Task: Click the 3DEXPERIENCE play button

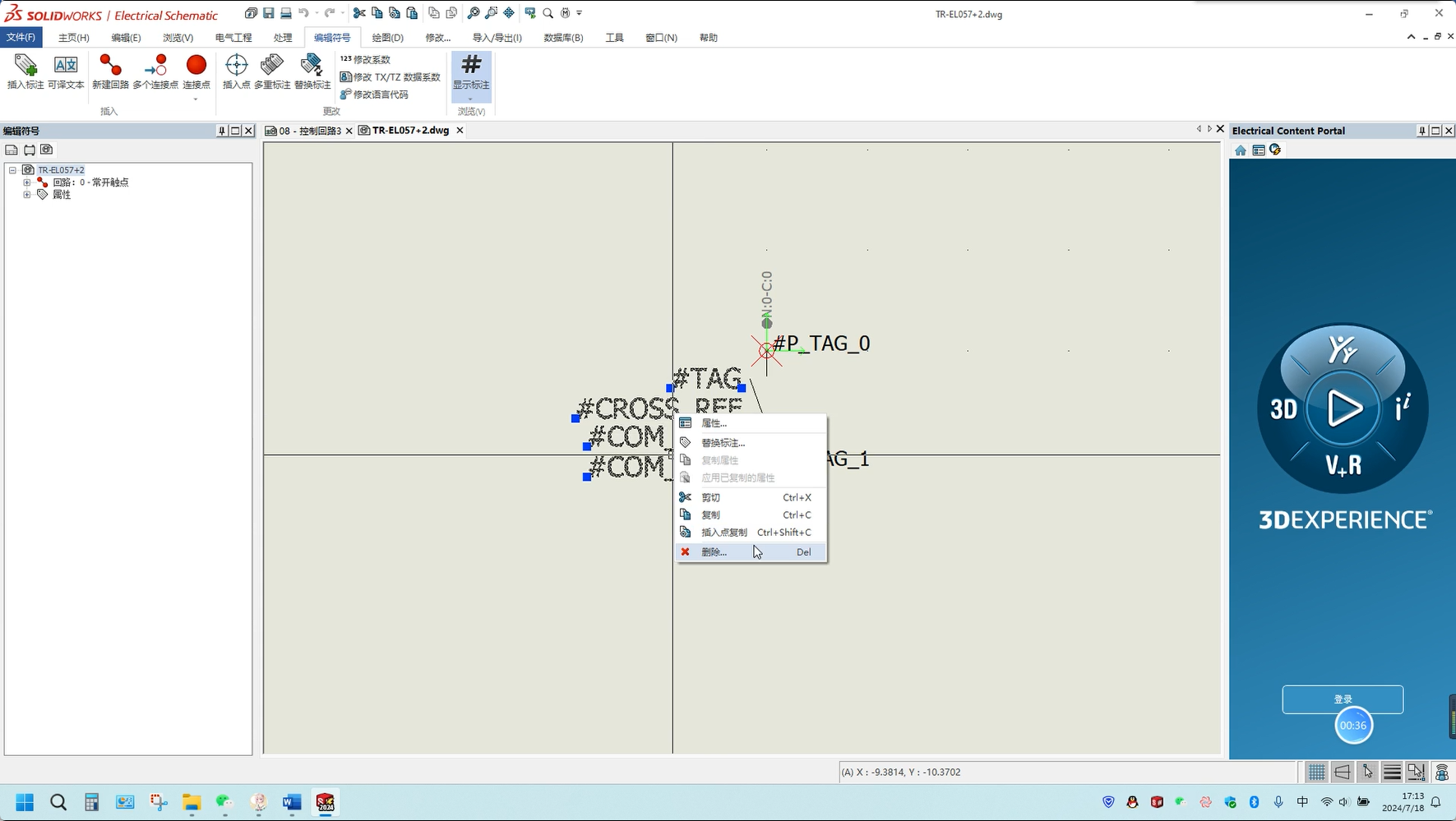Action: [x=1343, y=408]
